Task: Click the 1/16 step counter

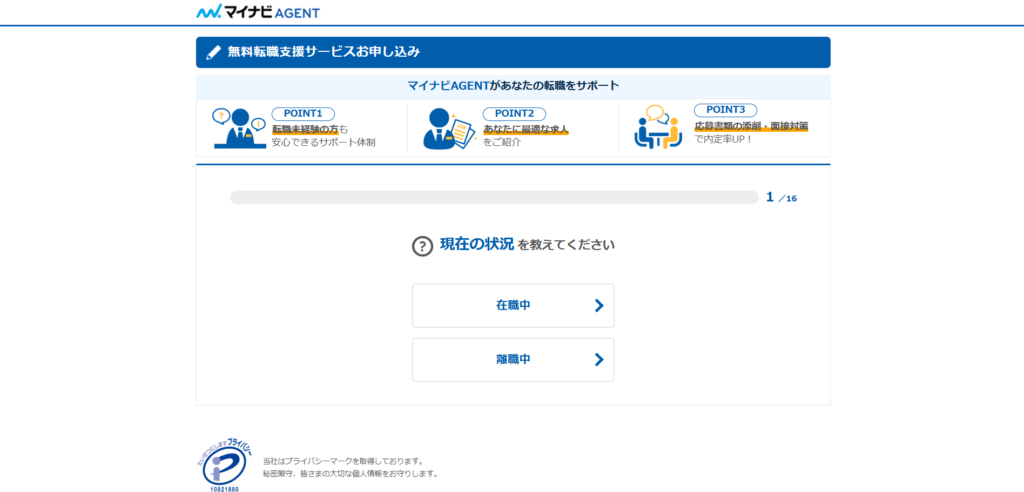Action: pyautogui.click(x=782, y=197)
